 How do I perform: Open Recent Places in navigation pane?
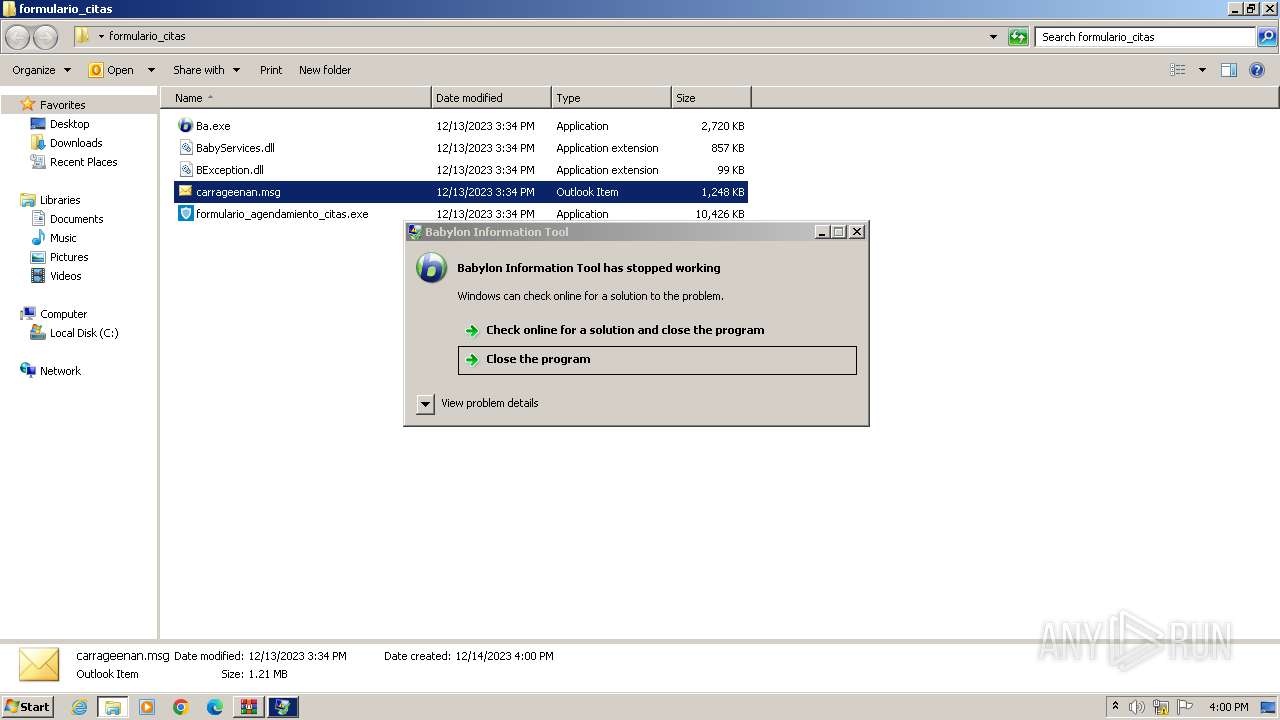pos(83,162)
